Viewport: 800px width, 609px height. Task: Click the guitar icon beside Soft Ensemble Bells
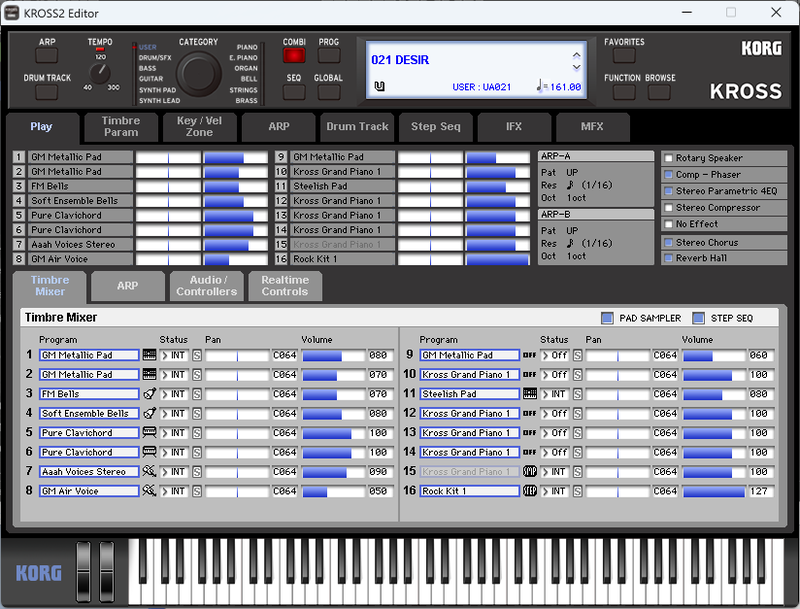click(x=149, y=413)
